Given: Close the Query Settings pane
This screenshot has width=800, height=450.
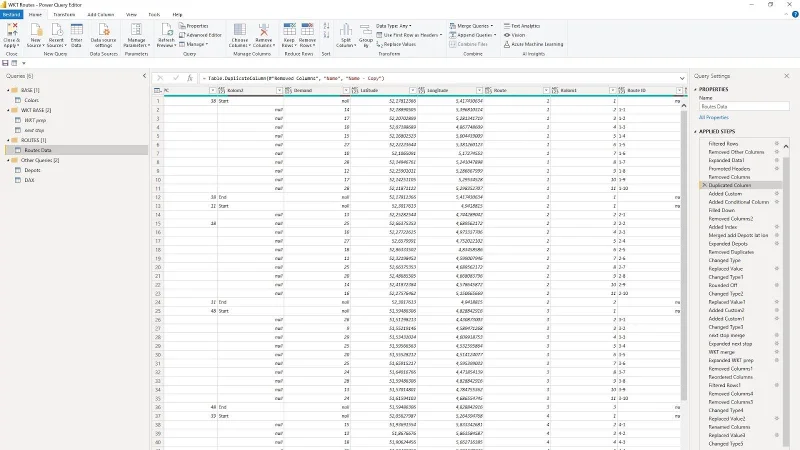Looking at the screenshot, I should 786,76.
